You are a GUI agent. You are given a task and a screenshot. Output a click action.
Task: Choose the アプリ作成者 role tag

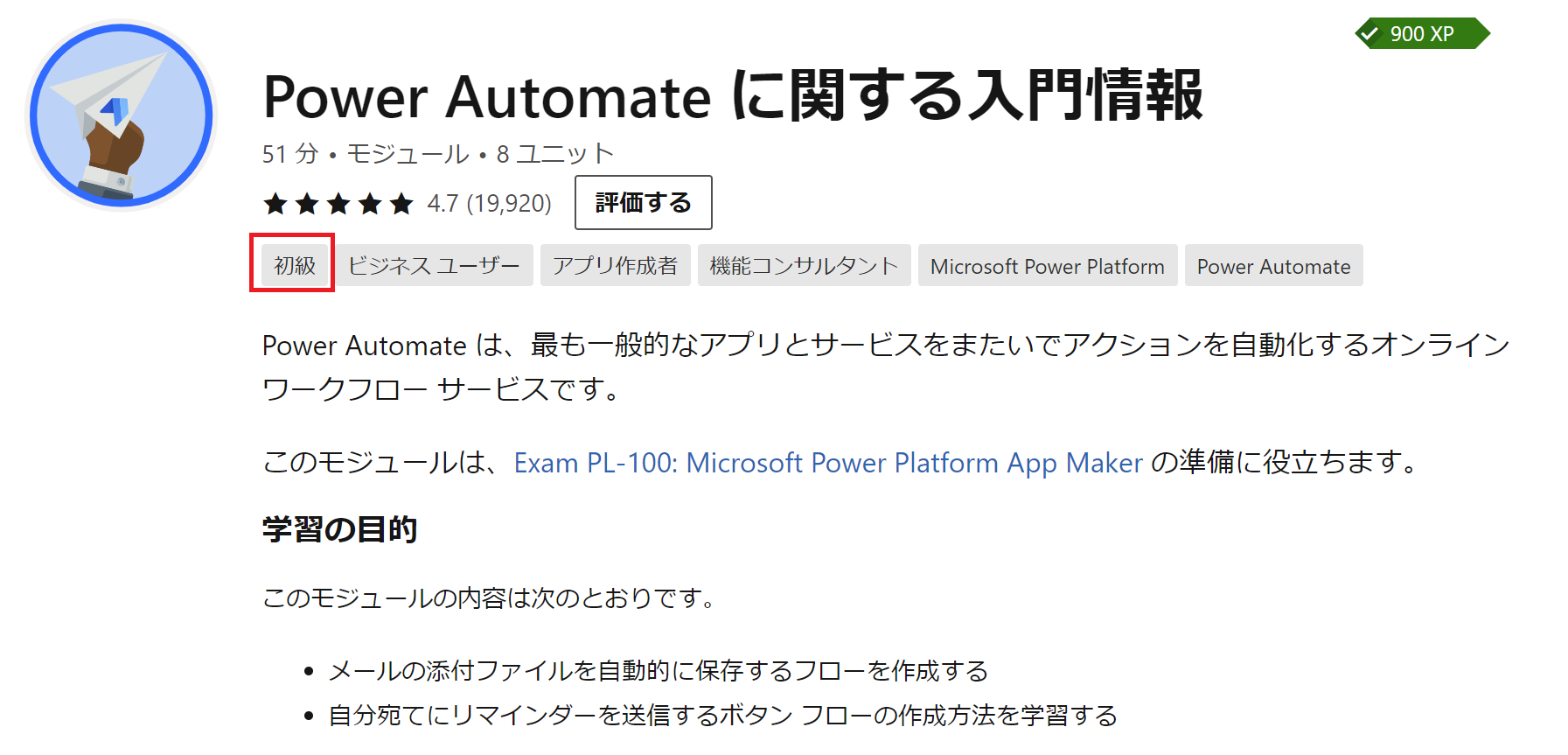pyautogui.click(x=615, y=265)
